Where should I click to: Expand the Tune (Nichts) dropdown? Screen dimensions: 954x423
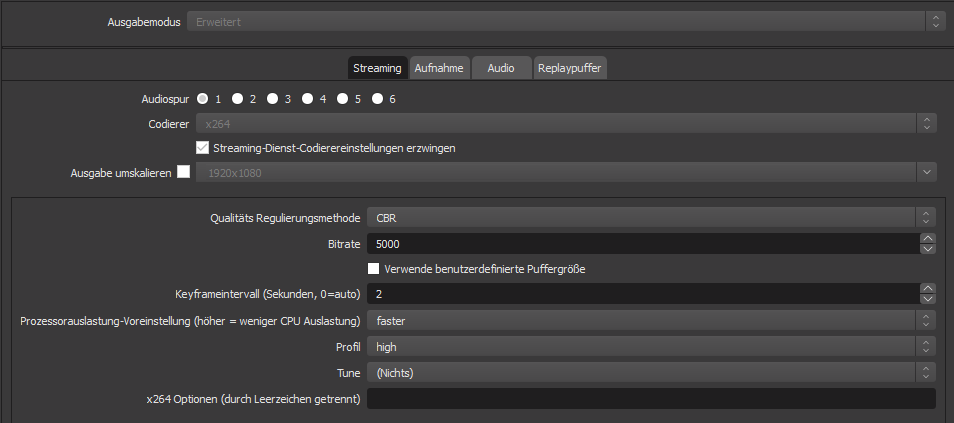pos(651,373)
